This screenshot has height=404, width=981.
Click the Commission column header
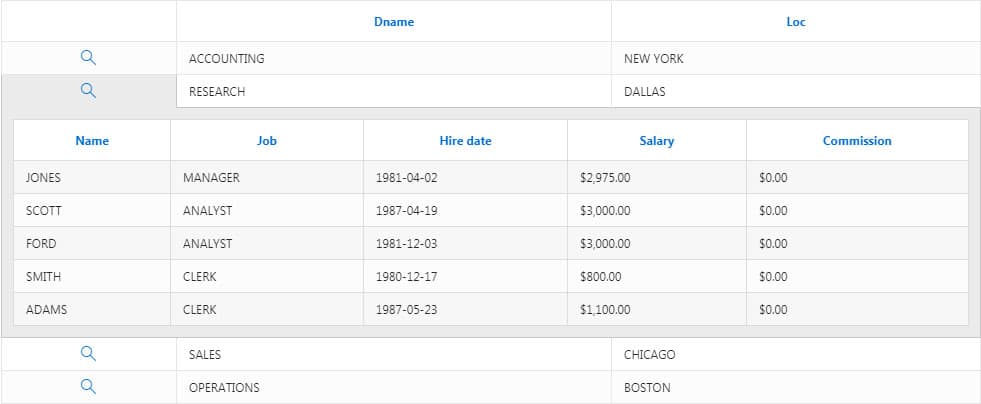pyautogui.click(x=857, y=141)
